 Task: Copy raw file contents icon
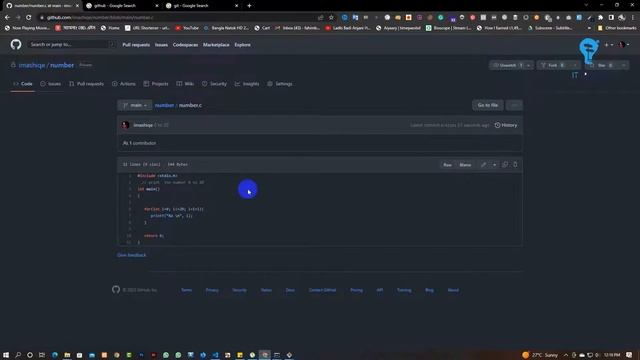point(505,164)
